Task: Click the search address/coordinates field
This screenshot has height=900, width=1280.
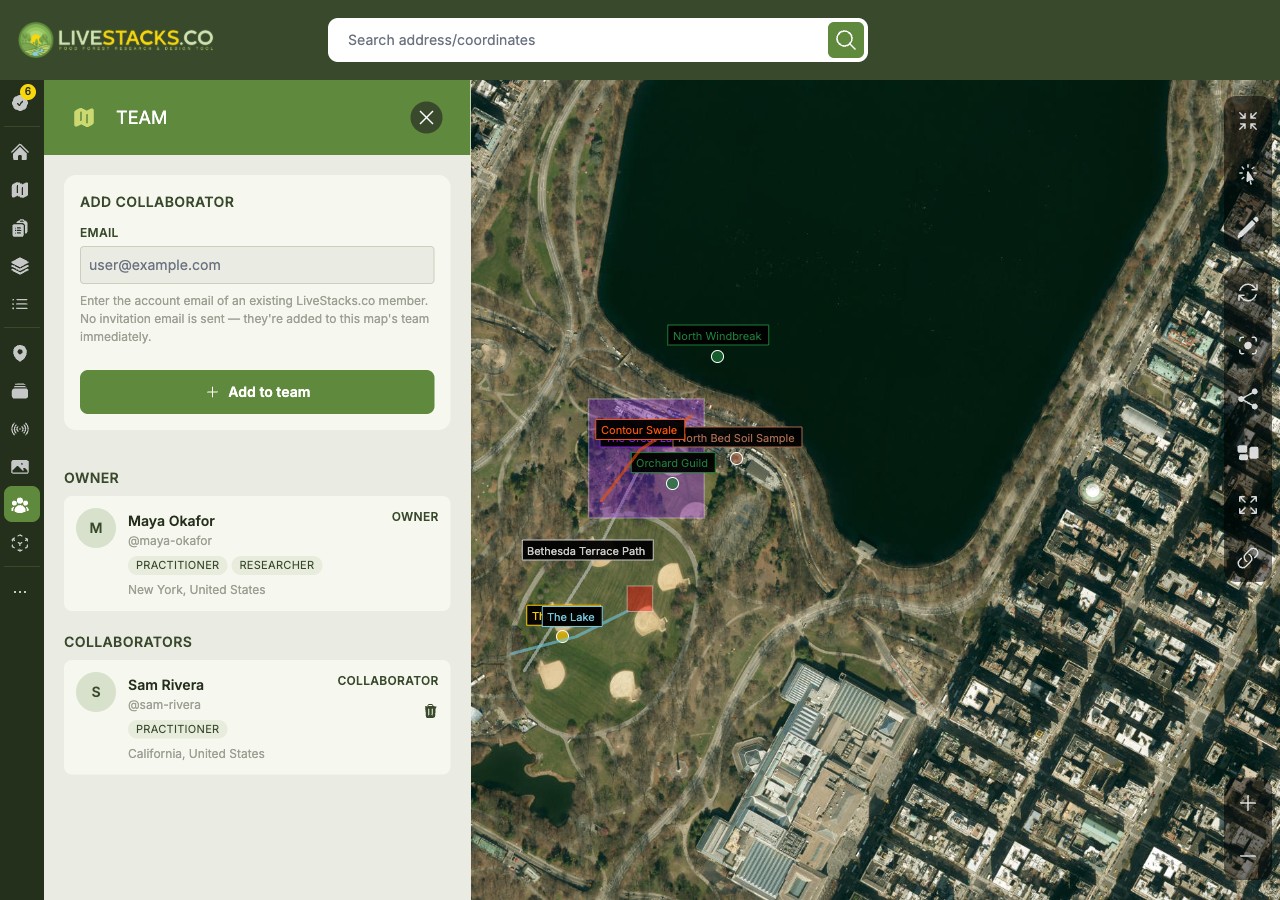Action: (585, 40)
